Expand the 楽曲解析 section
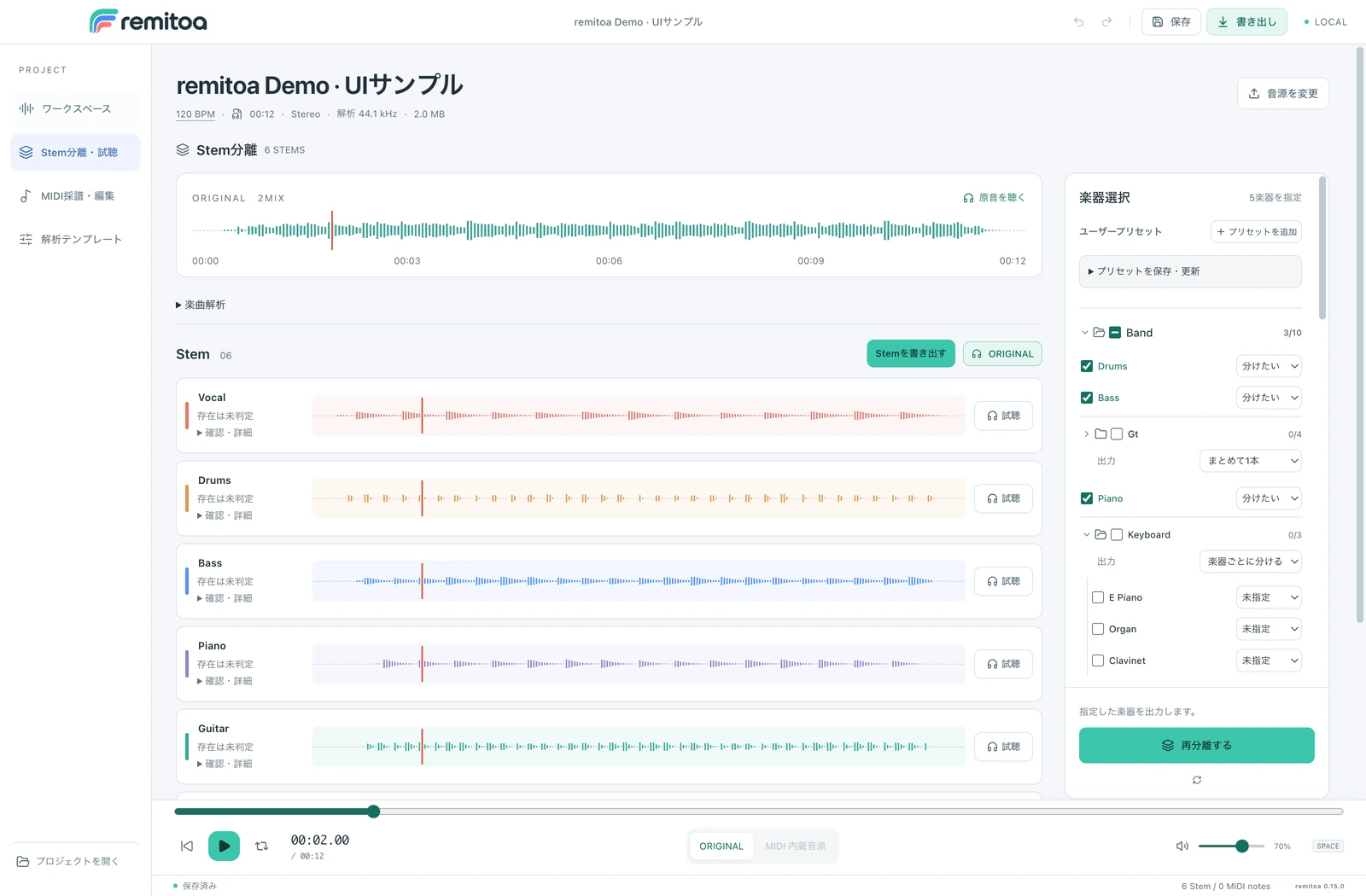The width and height of the screenshot is (1366, 896). point(201,305)
